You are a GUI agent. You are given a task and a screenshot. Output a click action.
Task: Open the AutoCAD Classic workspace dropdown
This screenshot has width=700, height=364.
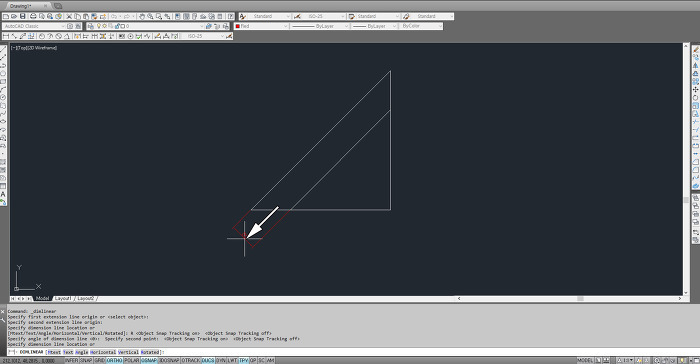[34, 26]
